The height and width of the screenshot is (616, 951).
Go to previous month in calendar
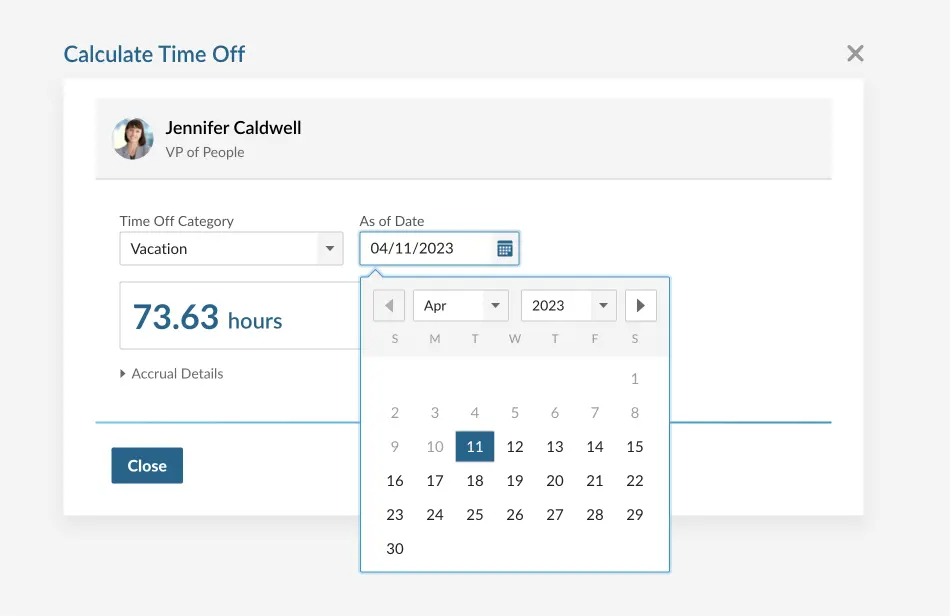pyautogui.click(x=389, y=306)
